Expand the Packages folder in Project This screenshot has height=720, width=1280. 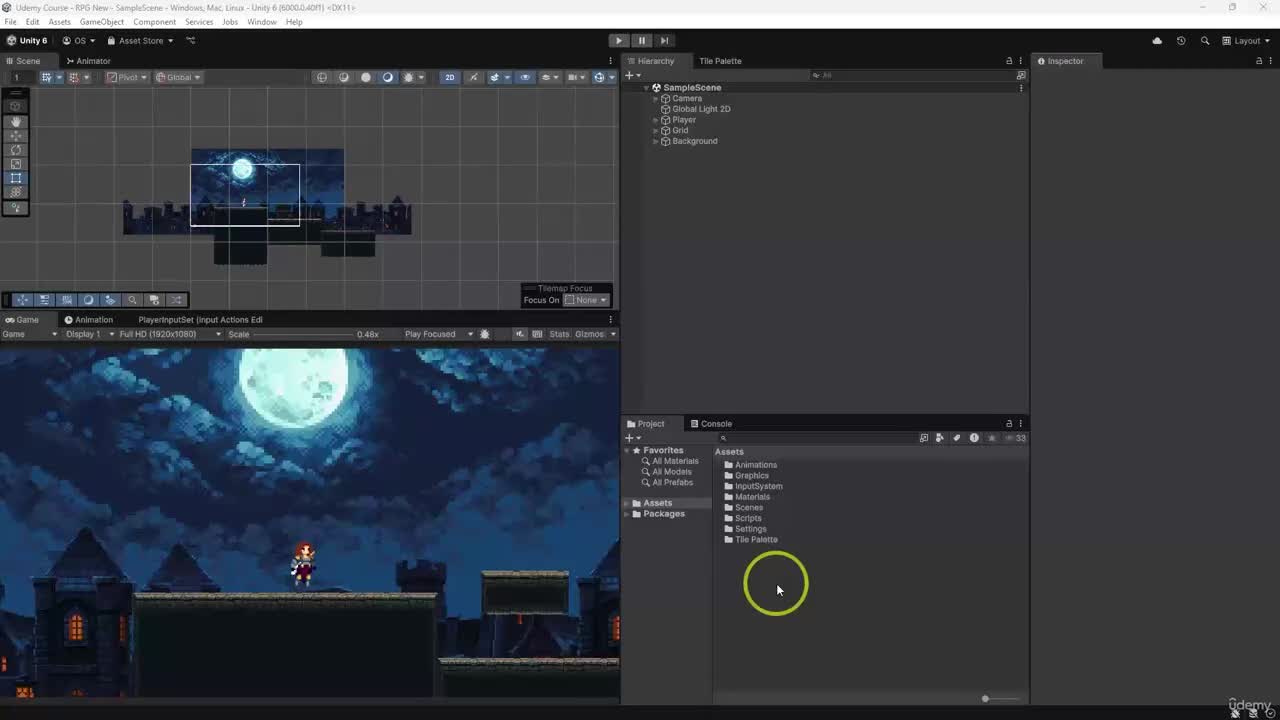(628, 514)
